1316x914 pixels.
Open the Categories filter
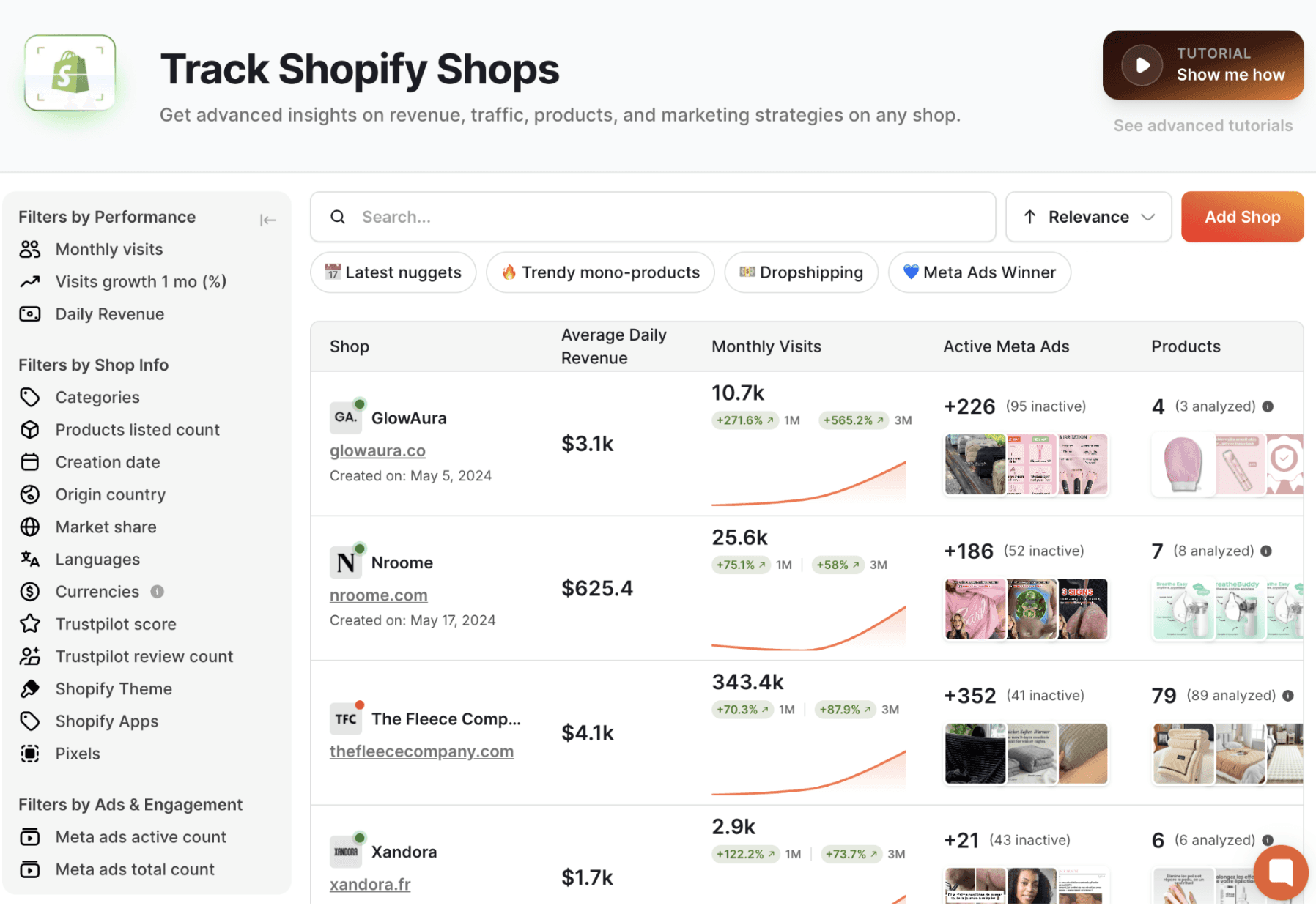97,398
